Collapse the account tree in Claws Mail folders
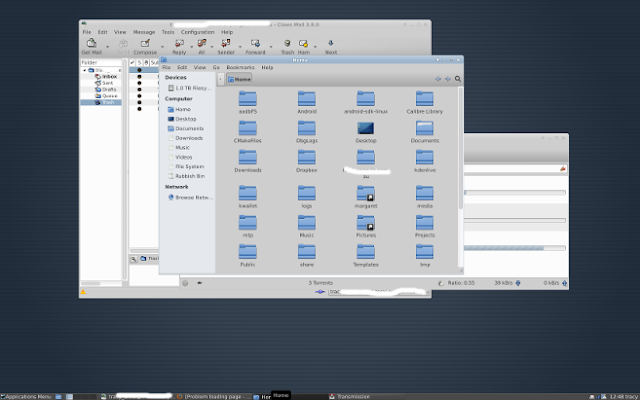This screenshot has width=640, height=400. point(84,70)
